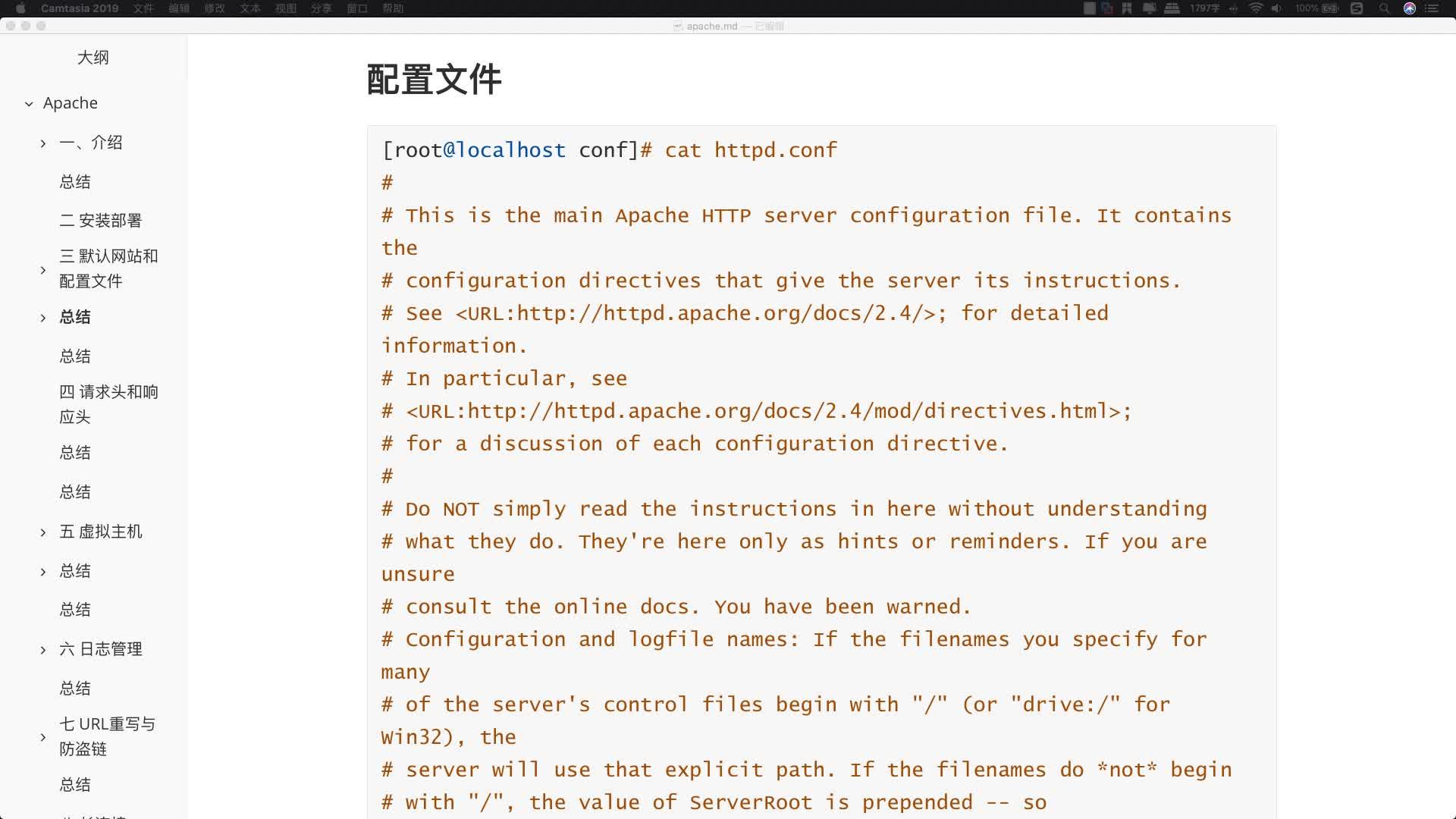This screenshot has width=1456, height=819.
Task: Collapse the Apache outline node
Action: (x=29, y=104)
